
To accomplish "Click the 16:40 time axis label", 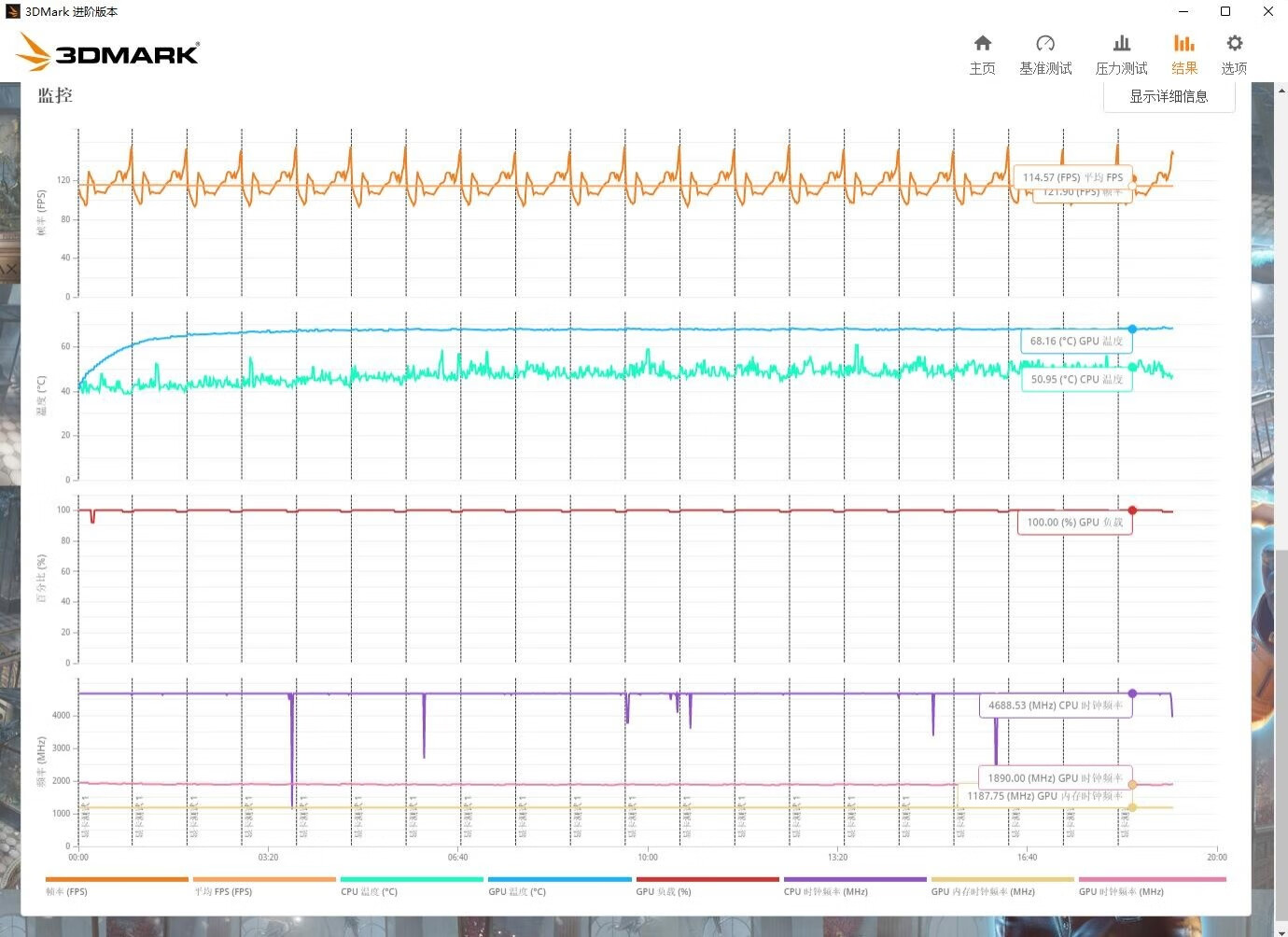I will click(x=1027, y=857).
